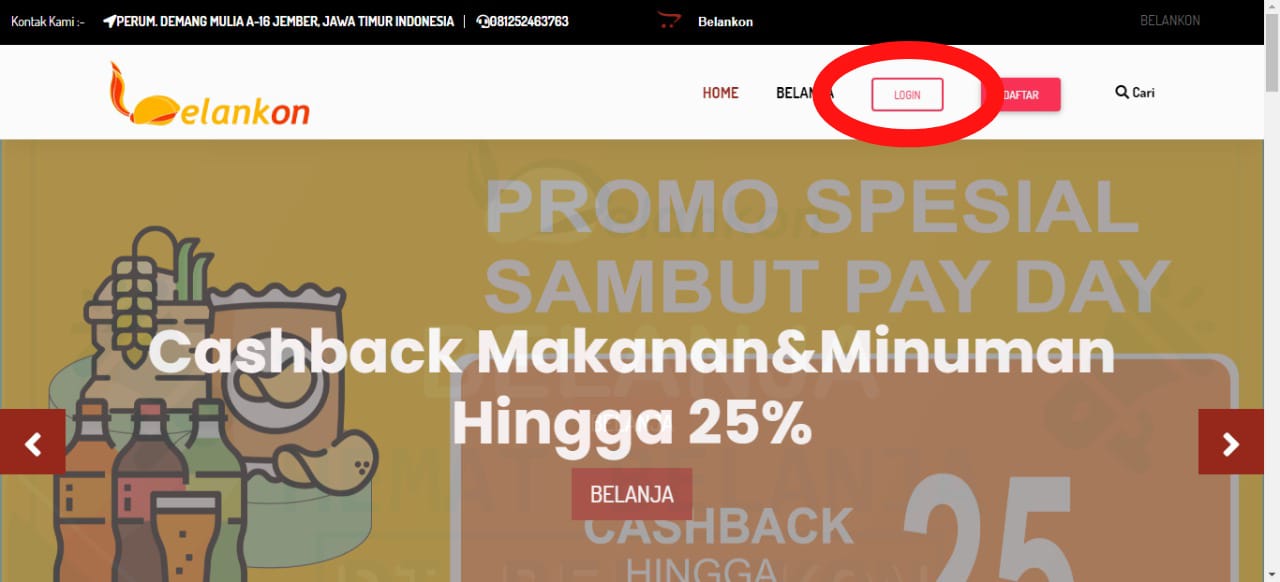The image size is (1280, 582).
Task: Click the phone support icon by 081252463763
Action: pyautogui.click(x=483, y=21)
